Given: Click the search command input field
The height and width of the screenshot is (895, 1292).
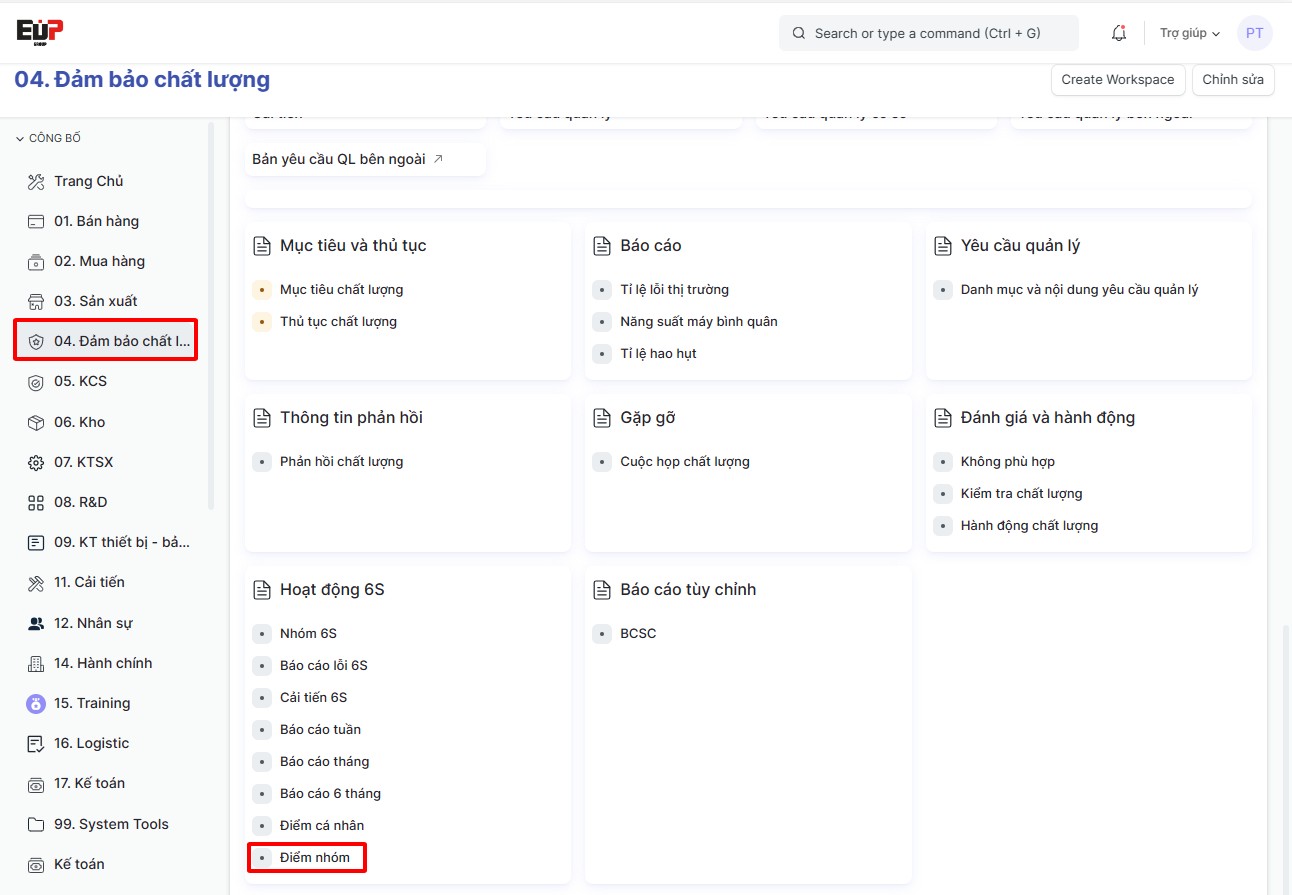Looking at the screenshot, I should [928, 33].
